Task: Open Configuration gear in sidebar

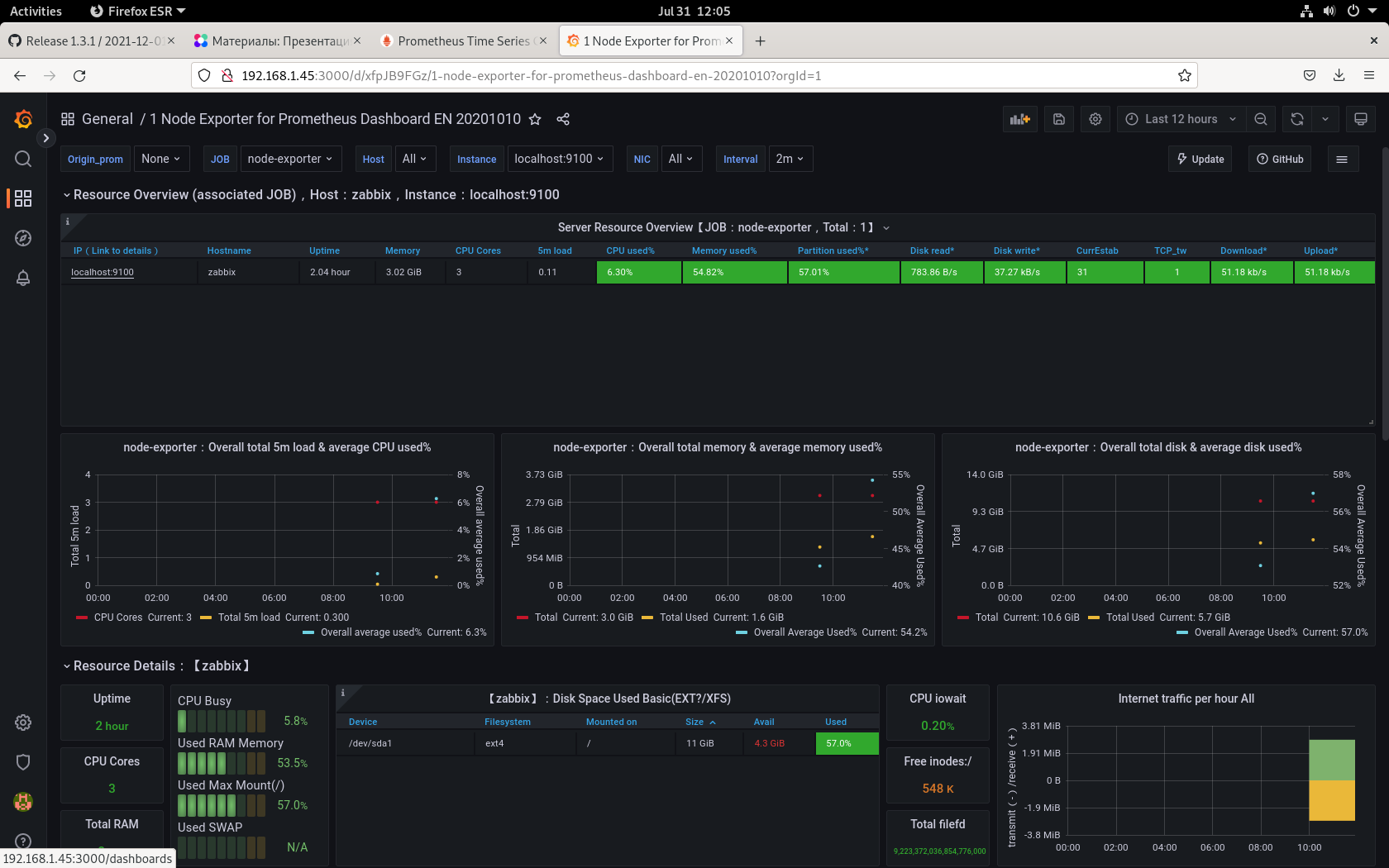Action: [23, 723]
